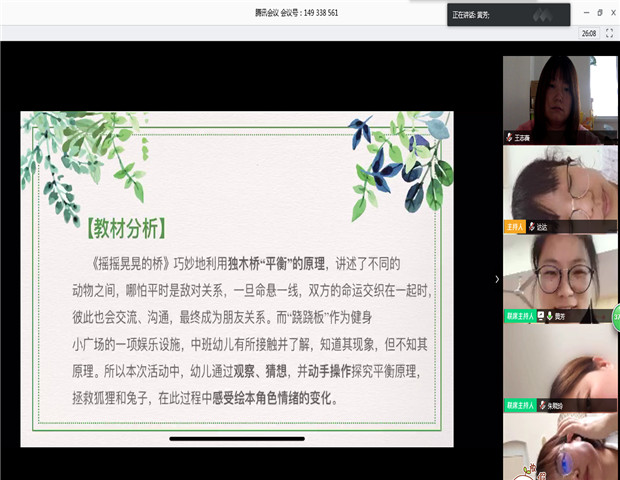Viewport: 620px width, 480px height.
Task: Click the green floating bubble at right edge
Action: 616,317
